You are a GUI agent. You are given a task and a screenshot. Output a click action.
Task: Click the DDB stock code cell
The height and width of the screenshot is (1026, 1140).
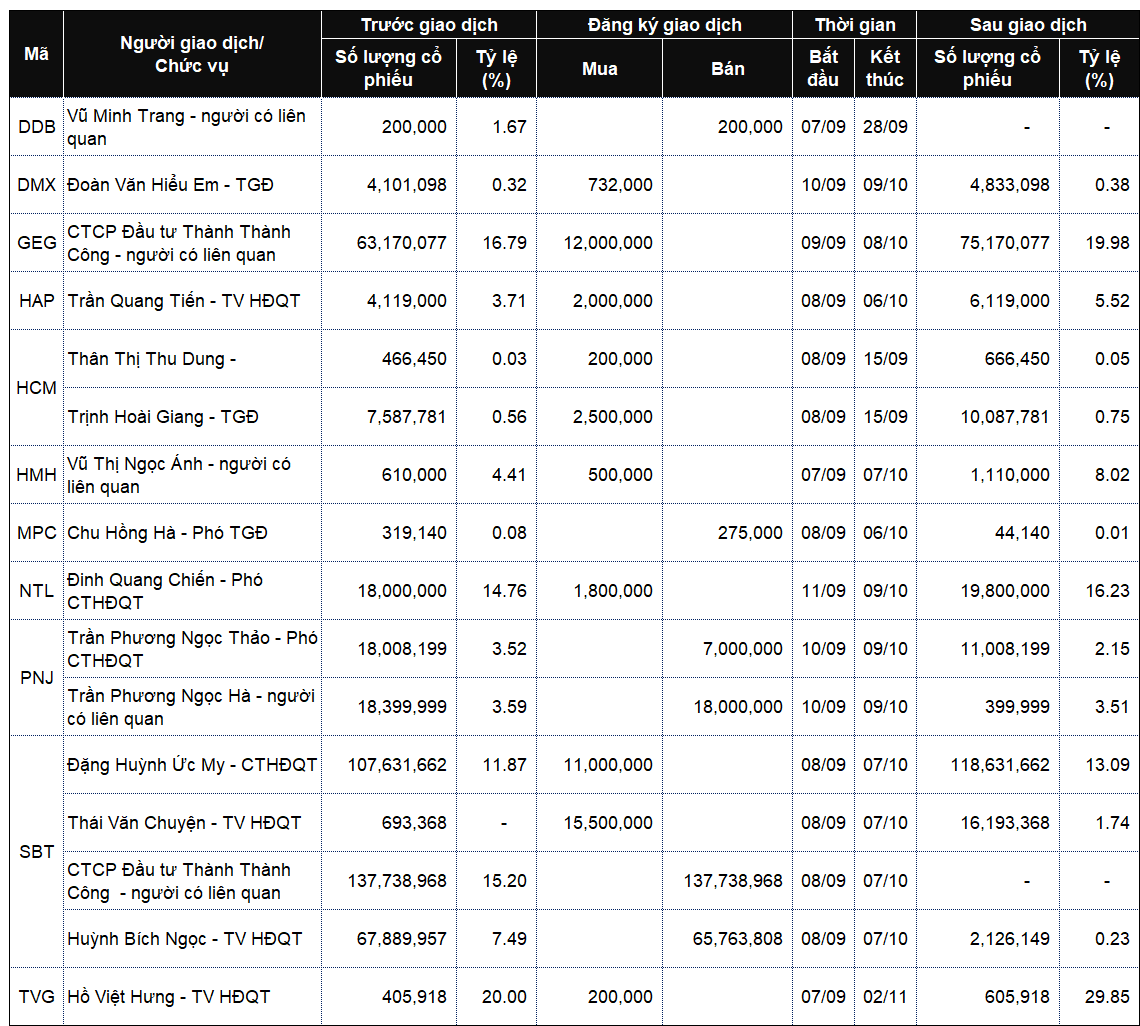(36, 127)
